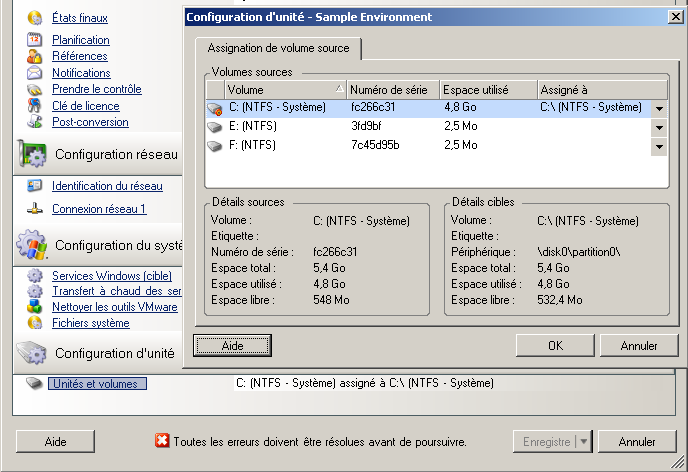Click the Configuration du système gear icon
Image resolution: width=688 pixels, height=472 pixels.
click(32, 244)
